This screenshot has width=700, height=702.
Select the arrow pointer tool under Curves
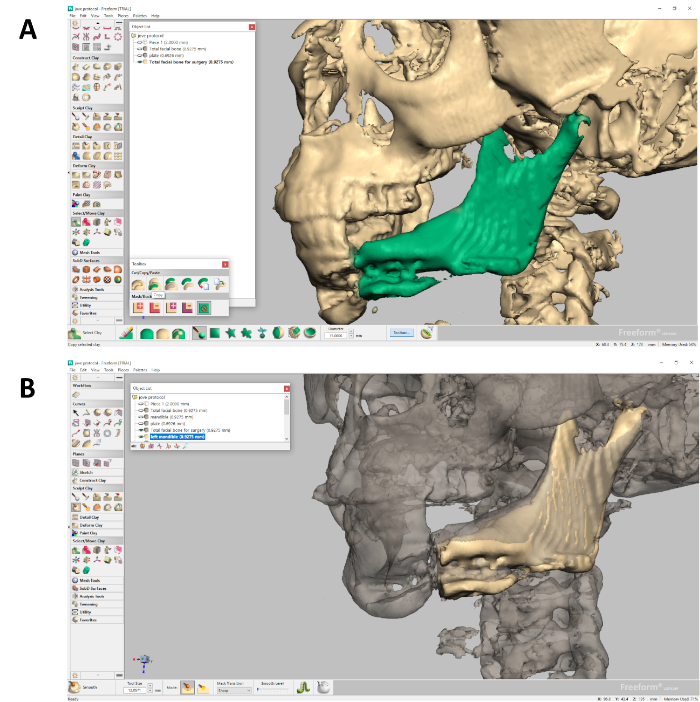tap(76, 412)
